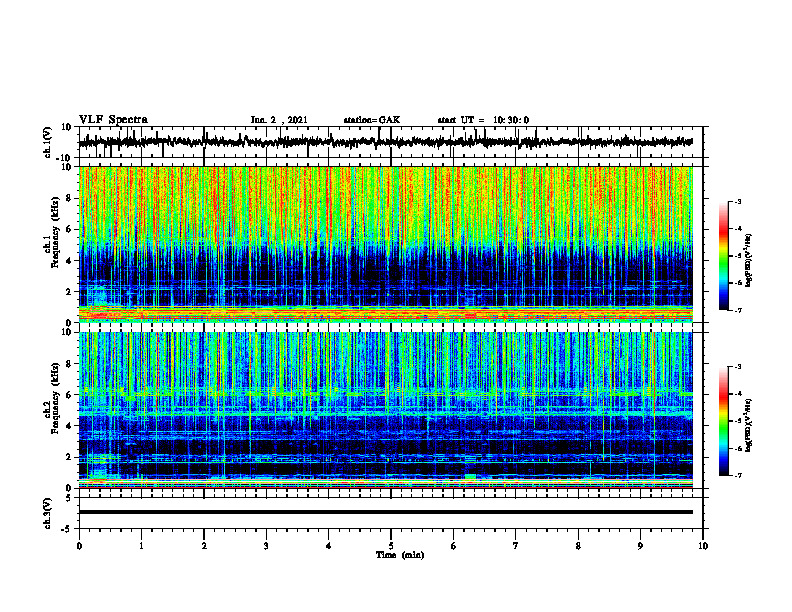Viewport: 792px width, 612px height.
Task: Select the "start UT = 10:30:0" text
Action: (x=483, y=120)
